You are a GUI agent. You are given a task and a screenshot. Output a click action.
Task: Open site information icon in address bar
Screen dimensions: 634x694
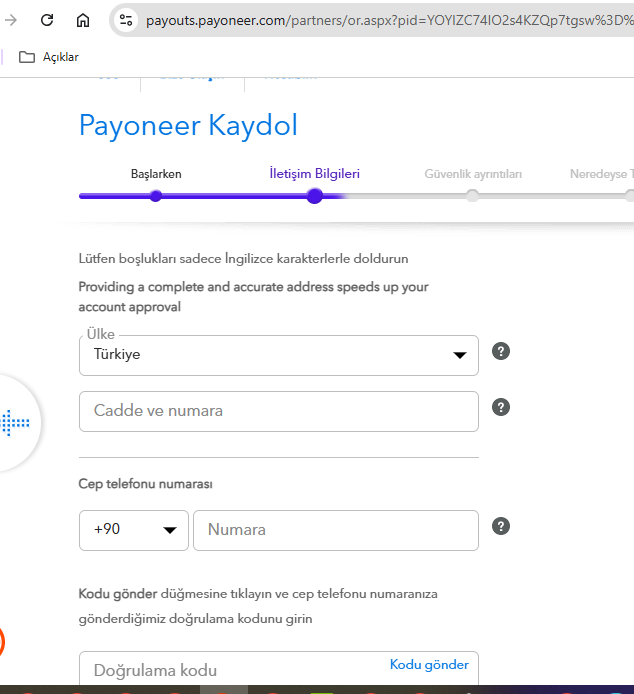pos(126,20)
